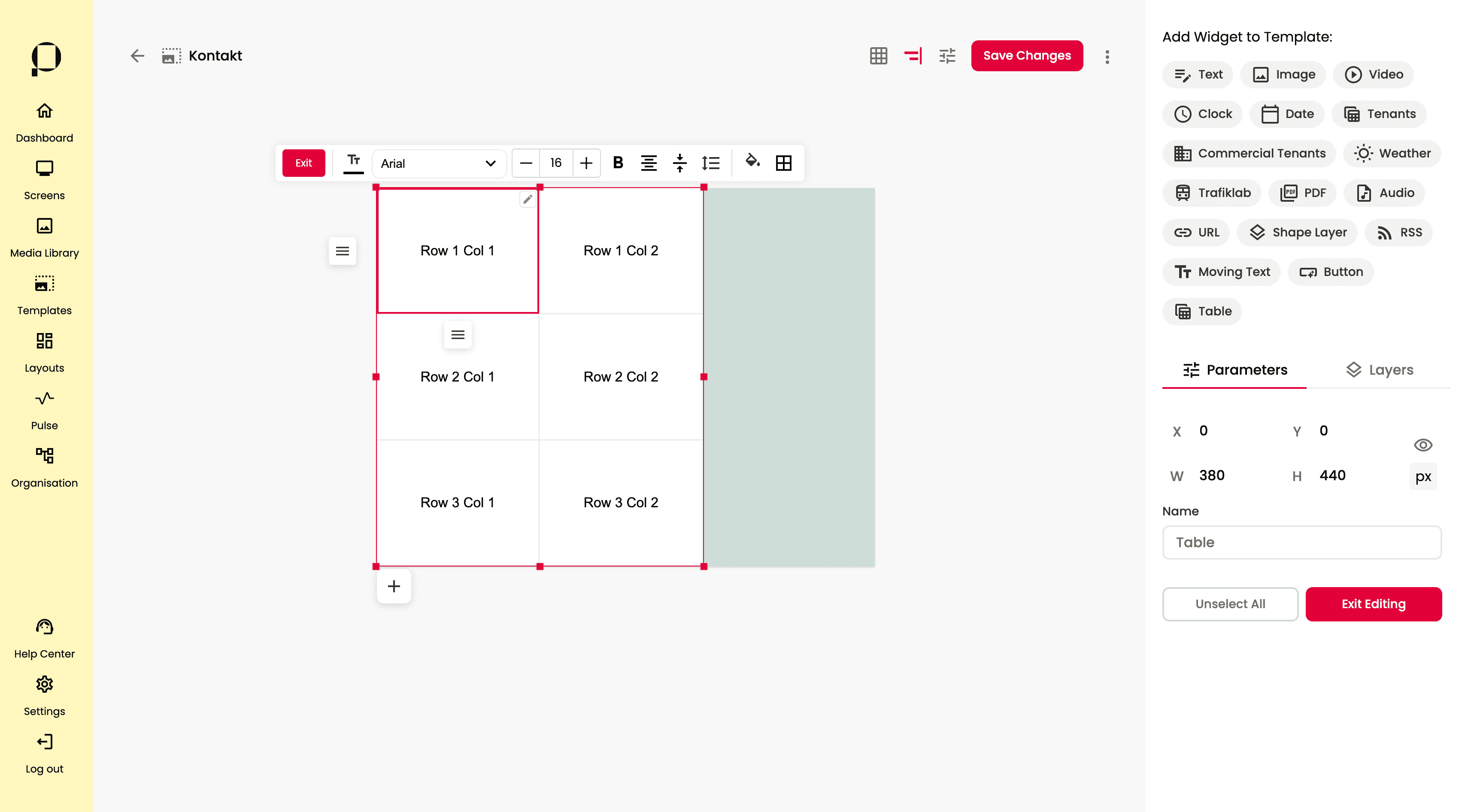Toggle bold text formatting
Viewport: 1468px width, 812px height.
[617, 163]
